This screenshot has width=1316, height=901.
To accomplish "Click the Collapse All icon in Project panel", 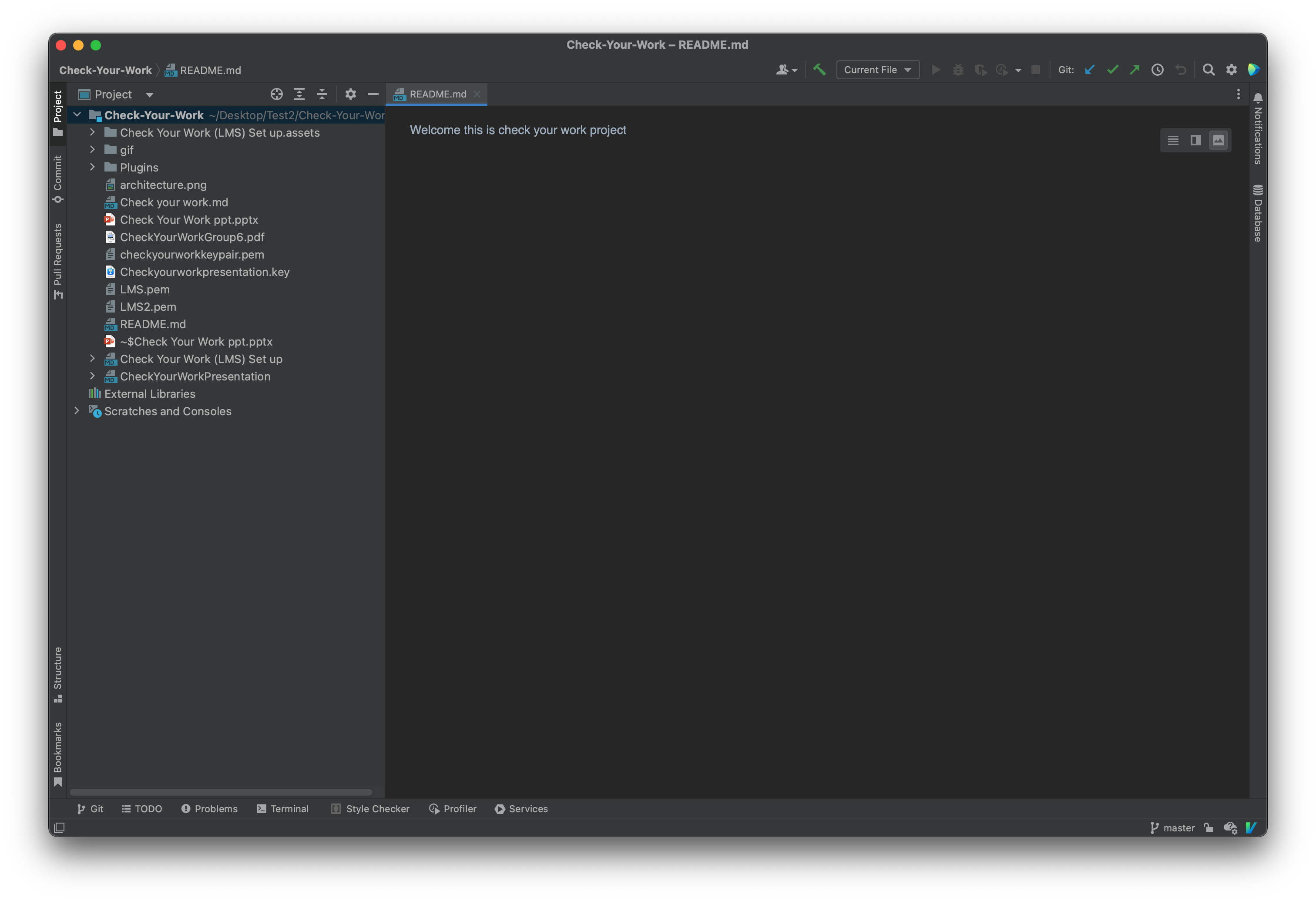I will pos(322,94).
